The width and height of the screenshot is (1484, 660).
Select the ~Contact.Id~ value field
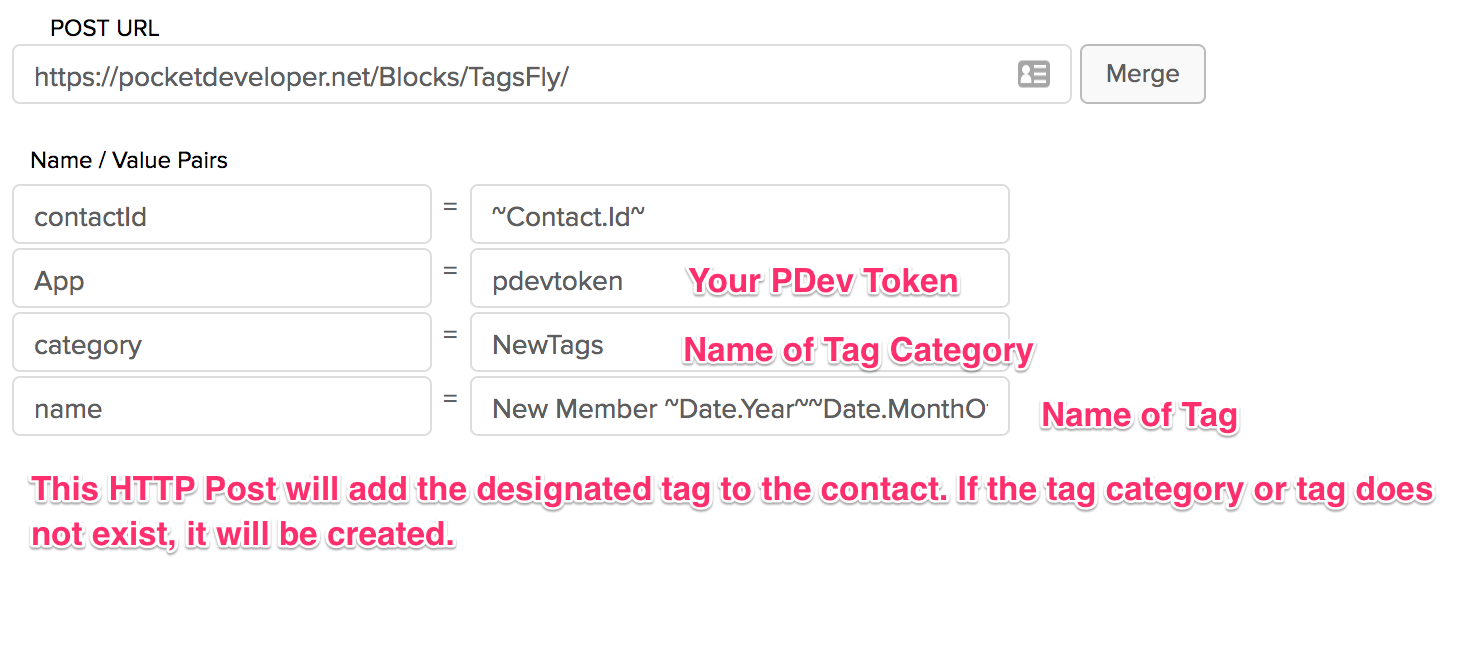click(739, 214)
